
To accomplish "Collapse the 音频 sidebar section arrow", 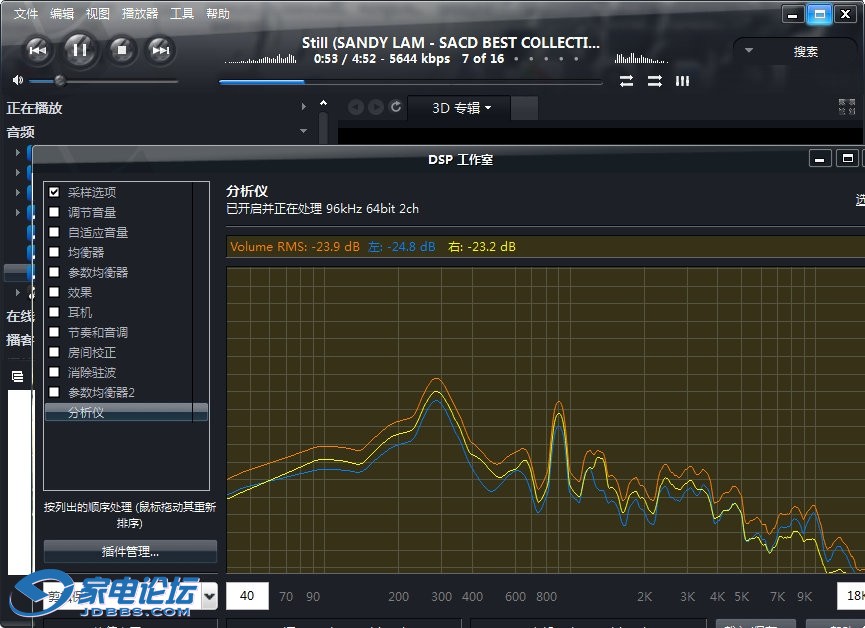I will [303, 131].
